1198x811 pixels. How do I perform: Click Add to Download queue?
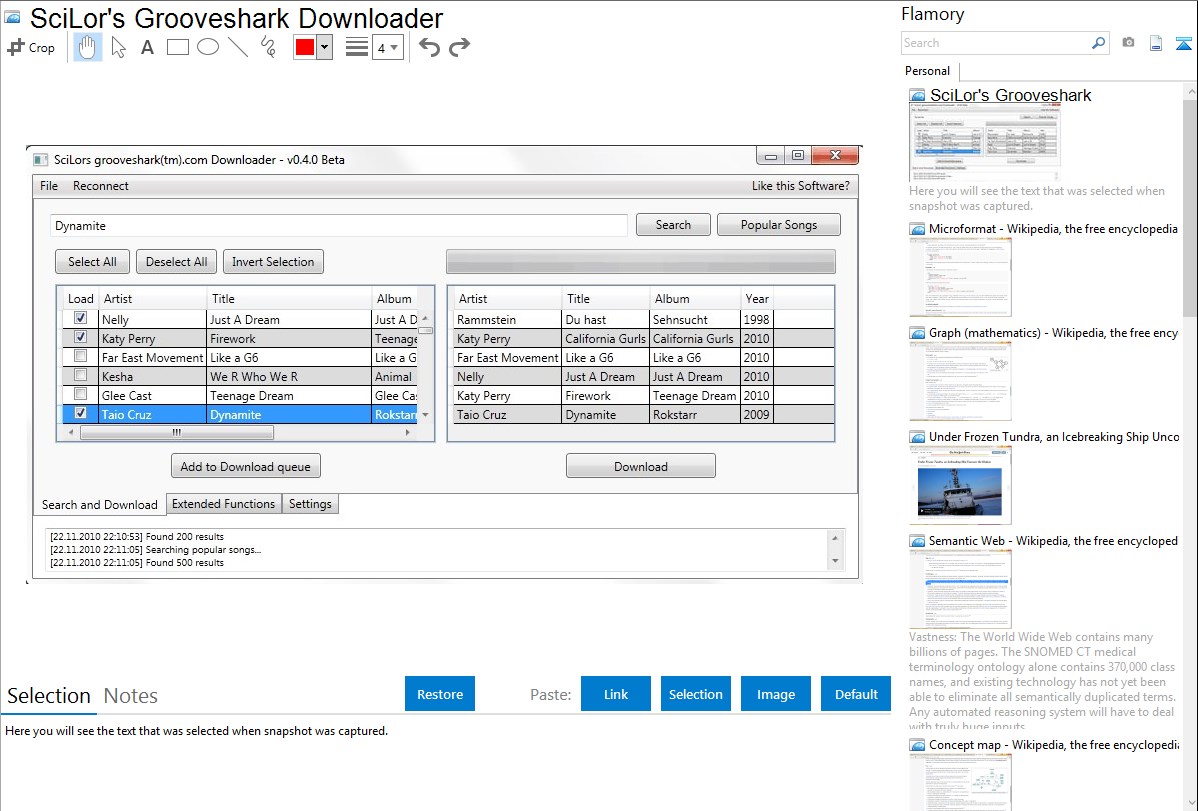pos(245,466)
